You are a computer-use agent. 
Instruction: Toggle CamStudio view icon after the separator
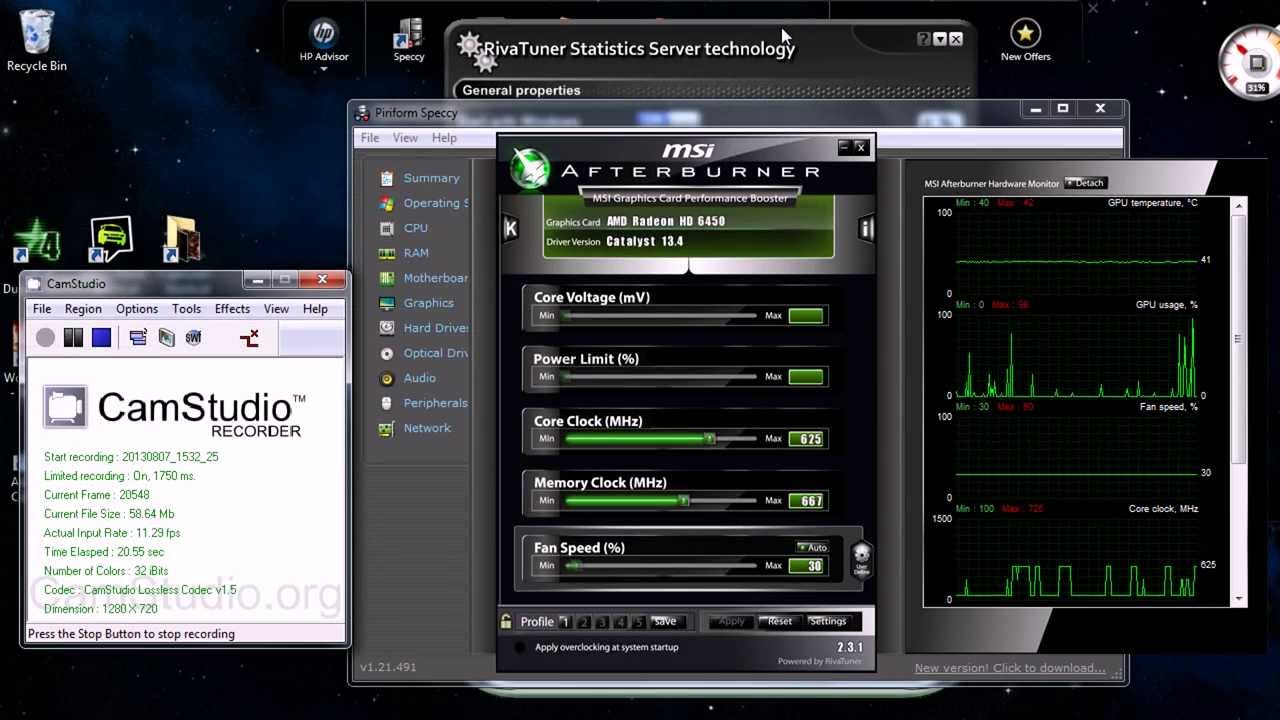click(138, 338)
